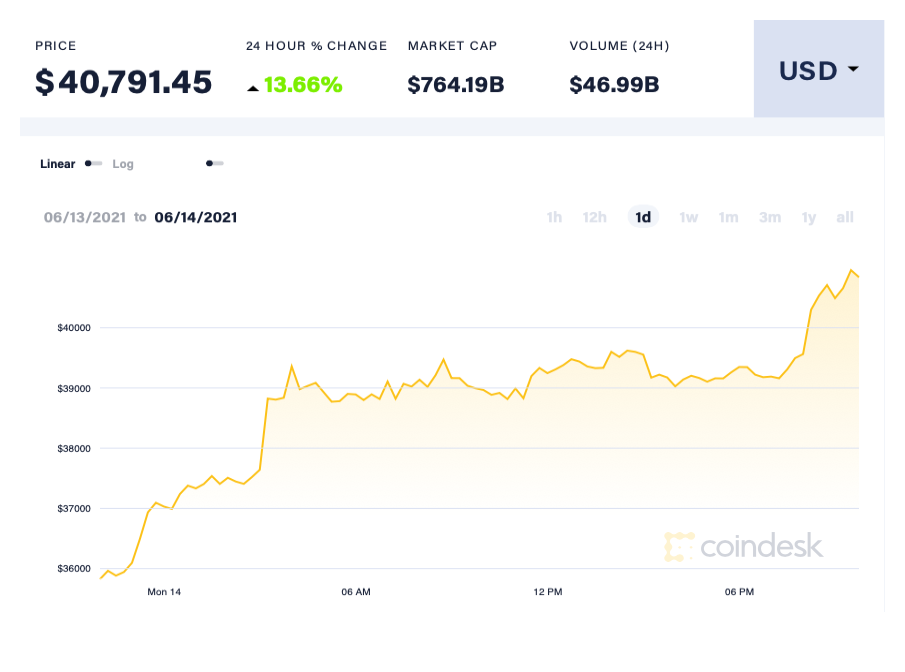Flip the second unlabeled toggle switch
Viewport: 905px width, 672px height.
pyautogui.click(x=214, y=163)
